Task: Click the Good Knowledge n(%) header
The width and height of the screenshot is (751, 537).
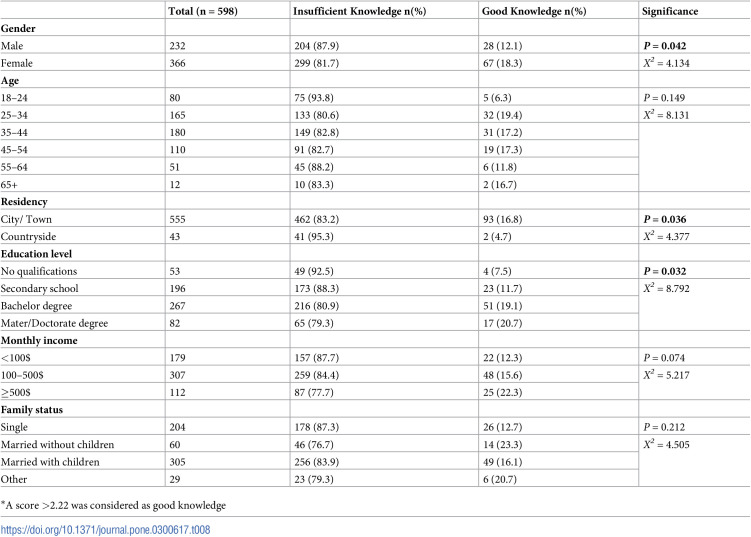Action: pos(534,11)
